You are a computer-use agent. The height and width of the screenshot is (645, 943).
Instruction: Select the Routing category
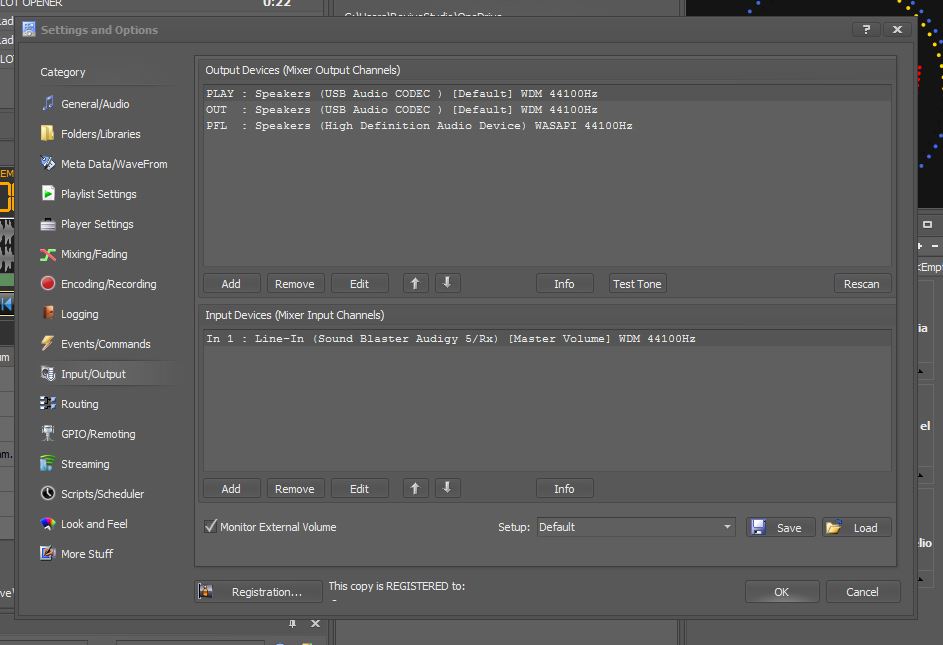point(79,404)
